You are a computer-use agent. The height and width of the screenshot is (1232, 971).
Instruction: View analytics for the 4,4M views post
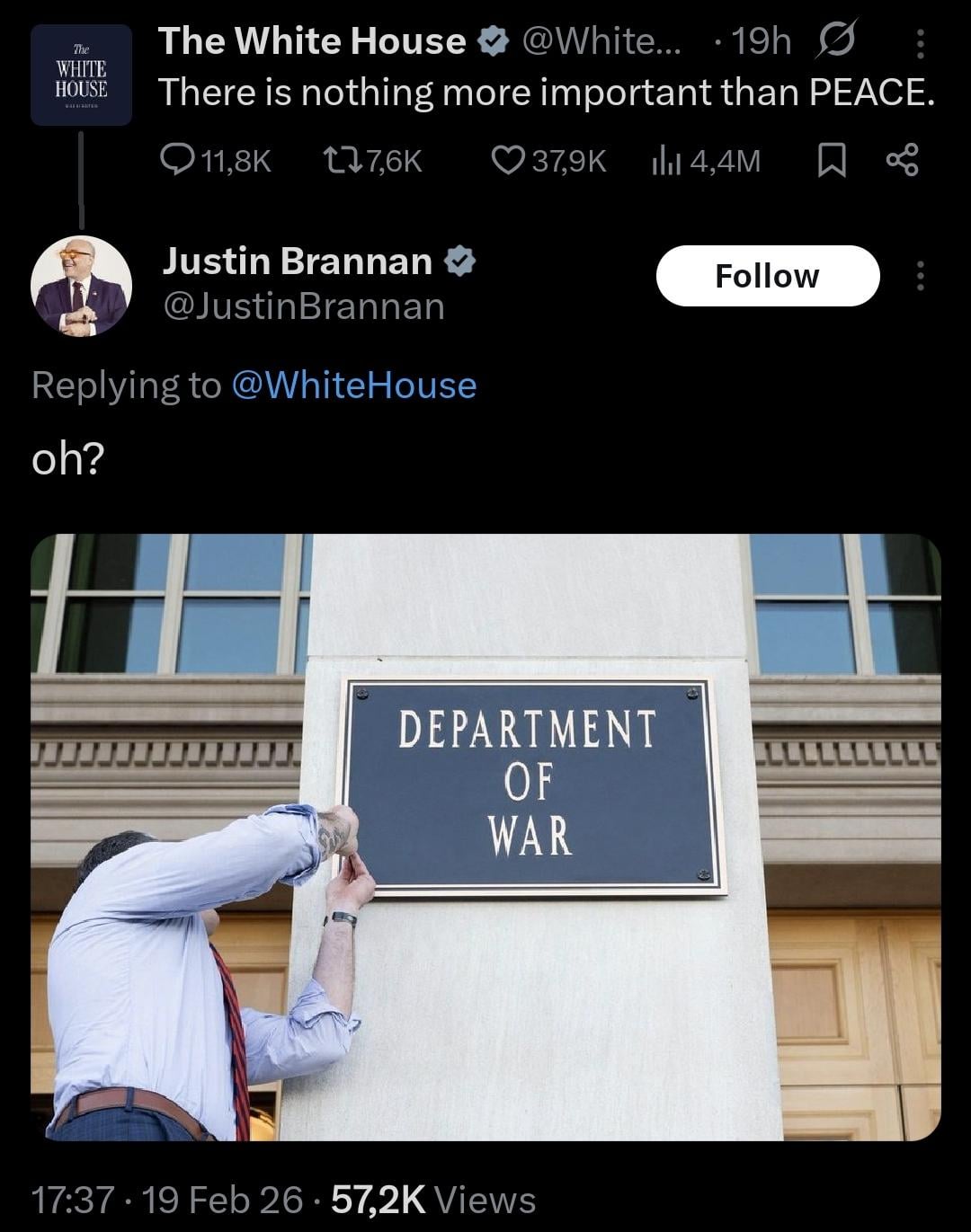coord(706,161)
